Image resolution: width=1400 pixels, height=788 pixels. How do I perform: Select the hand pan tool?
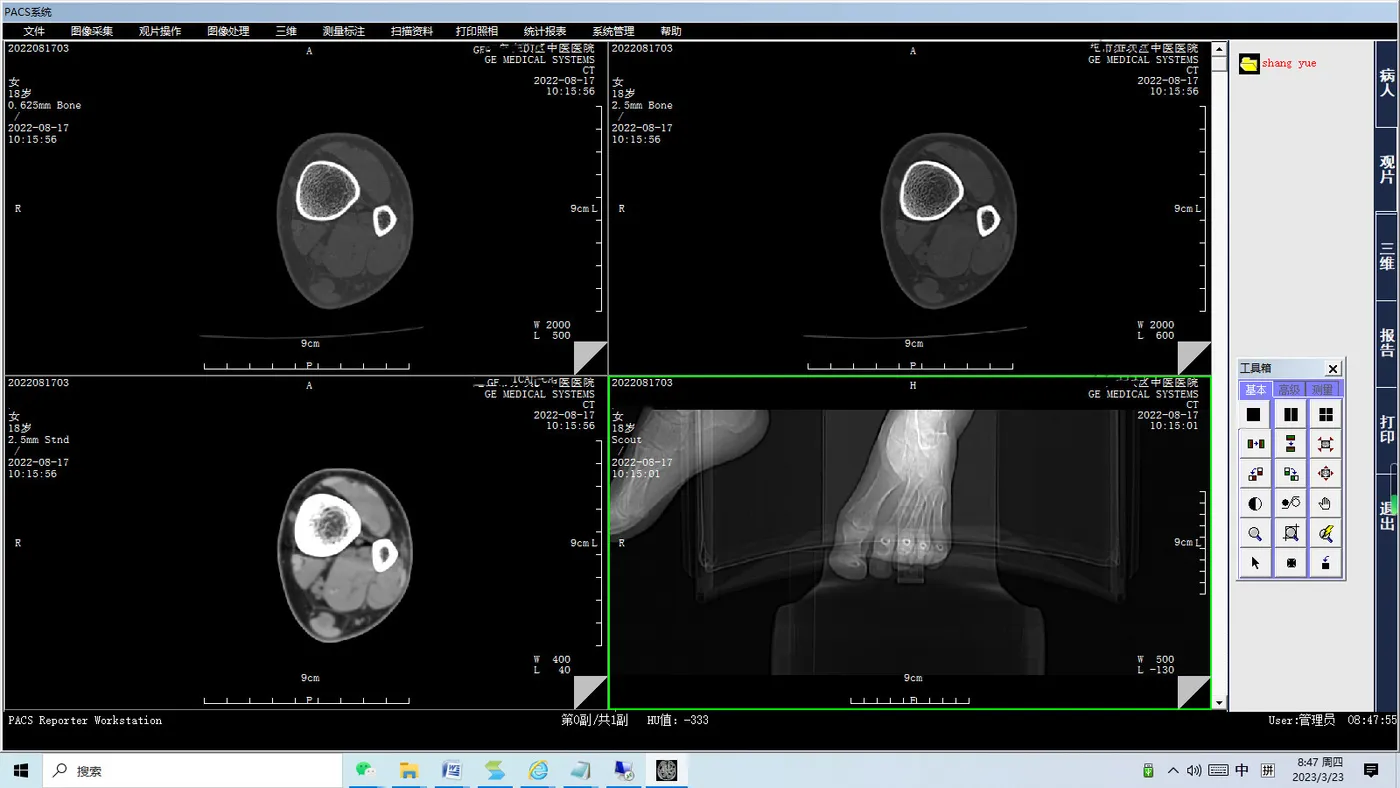click(1326, 504)
